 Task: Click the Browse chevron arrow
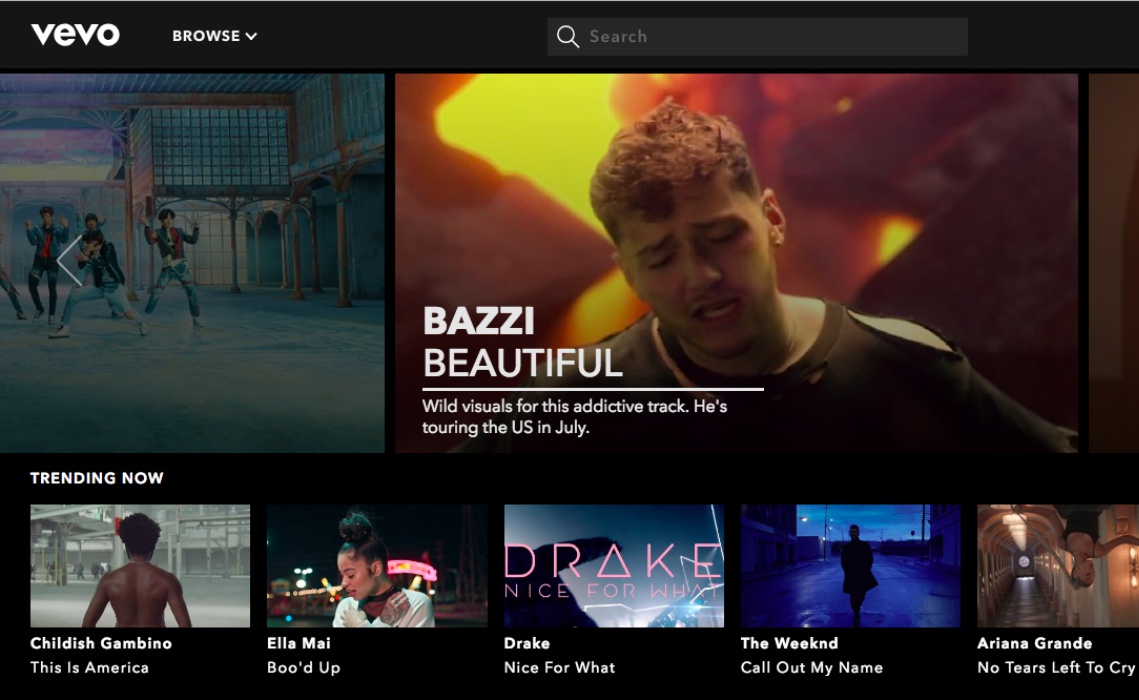pyautogui.click(x=251, y=36)
